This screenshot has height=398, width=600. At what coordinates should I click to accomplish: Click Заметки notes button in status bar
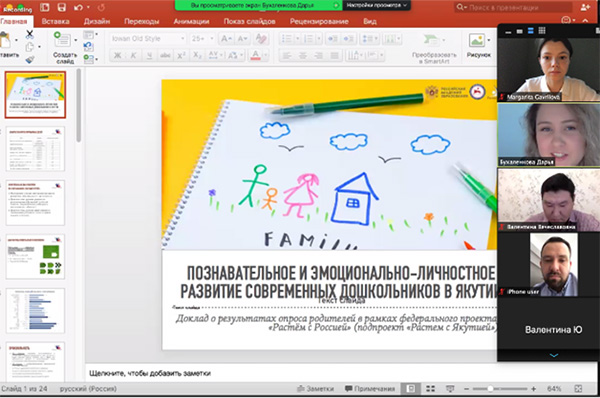coord(316,389)
